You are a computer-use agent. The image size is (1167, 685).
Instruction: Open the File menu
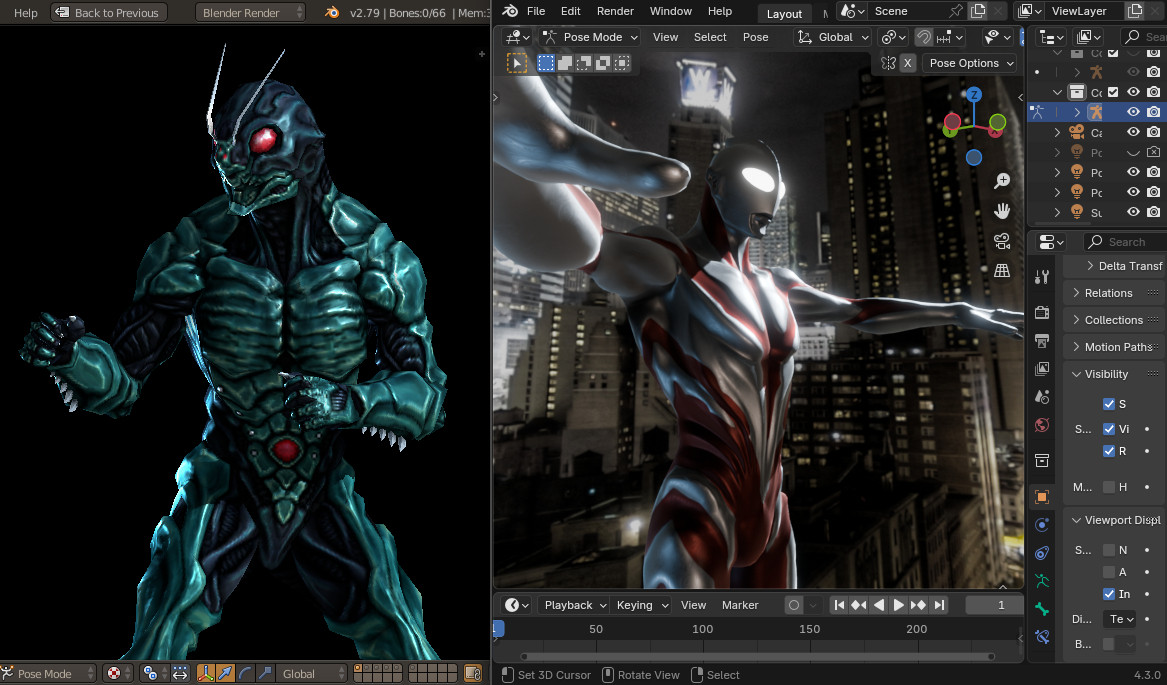click(x=536, y=11)
